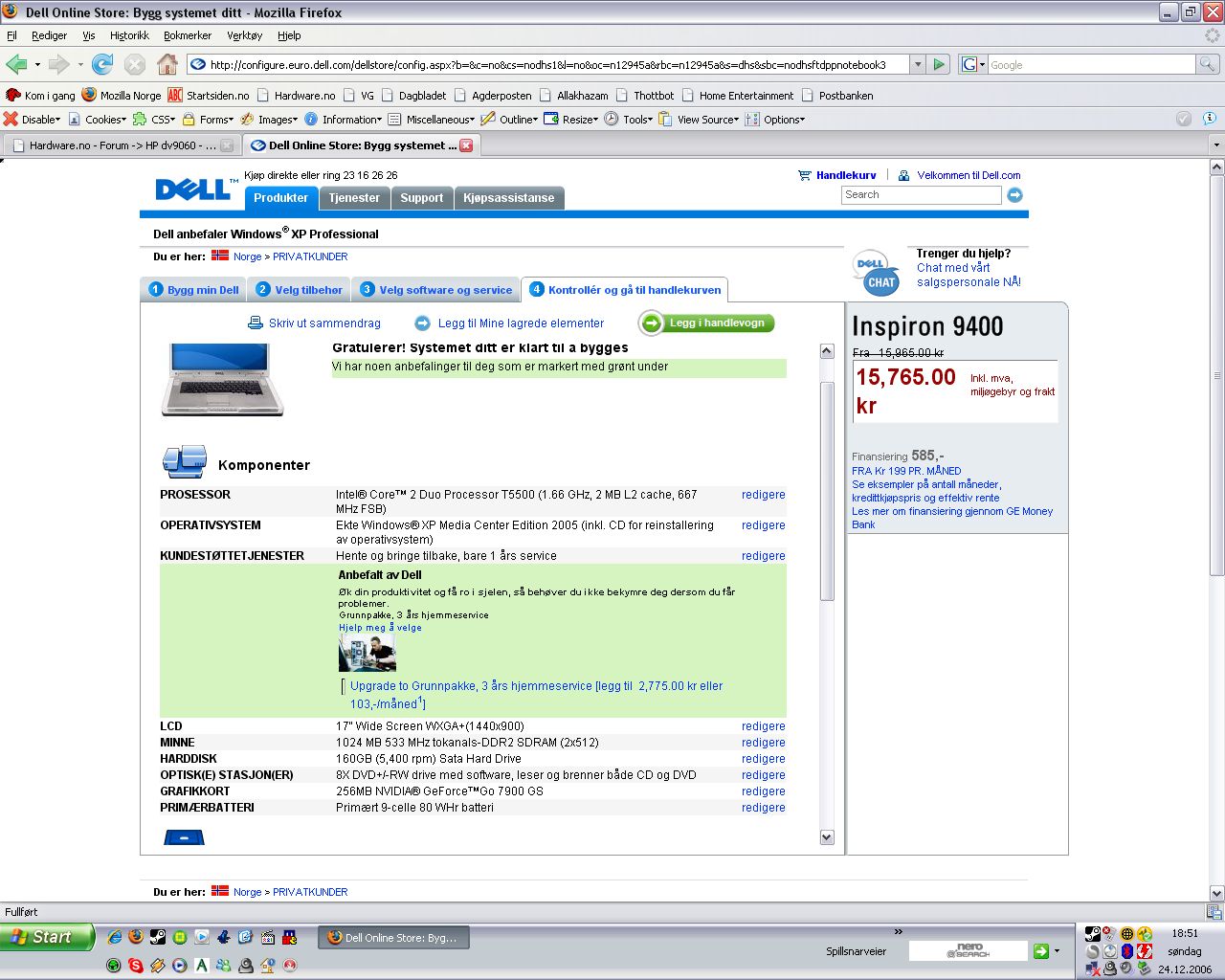1225x980 pixels.
Task: Click Skriv ut sammendrag print link
Action: pyautogui.click(x=314, y=323)
